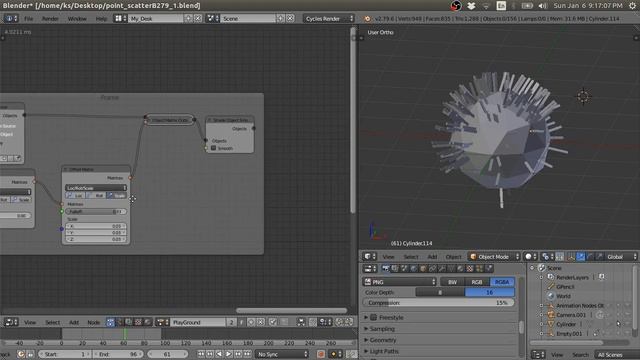
Task: Open the Cycles Render engine dropdown
Action: (329, 19)
